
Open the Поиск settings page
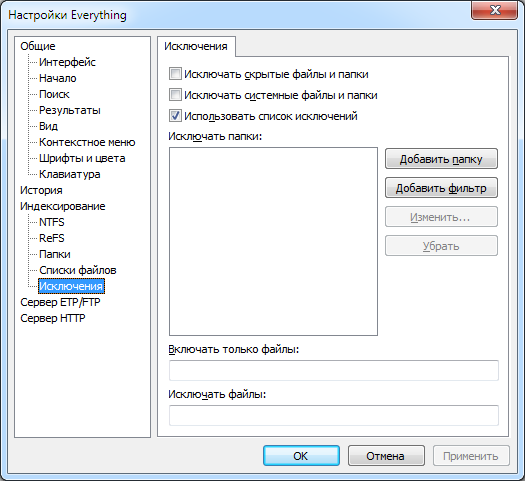pos(54,94)
